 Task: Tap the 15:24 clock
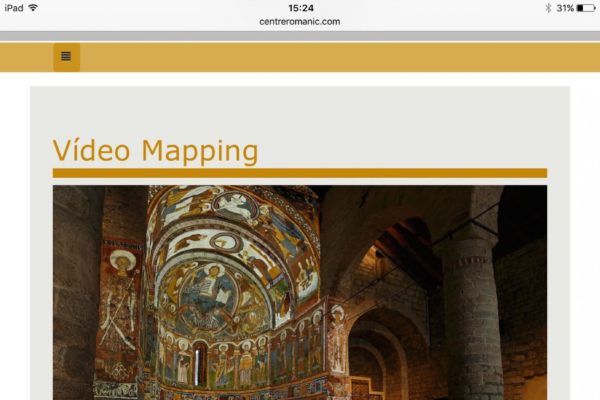300,8
